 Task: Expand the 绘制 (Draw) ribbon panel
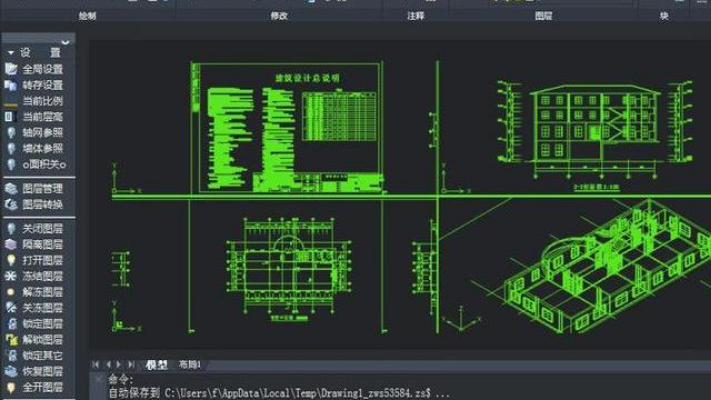tap(88, 17)
